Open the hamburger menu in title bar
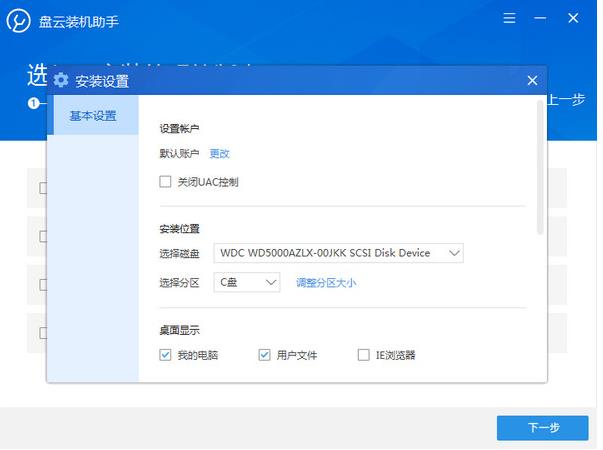This screenshot has width=603, height=450. click(x=510, y=20)
